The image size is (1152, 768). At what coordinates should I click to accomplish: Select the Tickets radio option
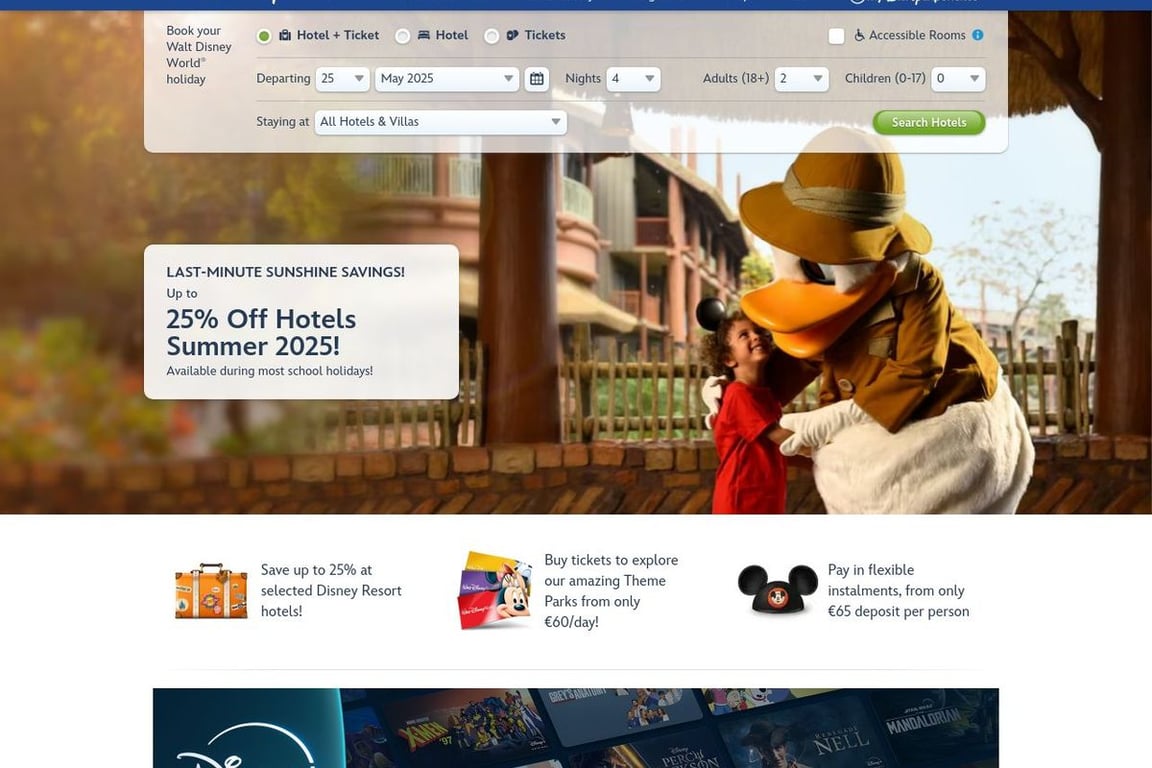coord(492,35)
